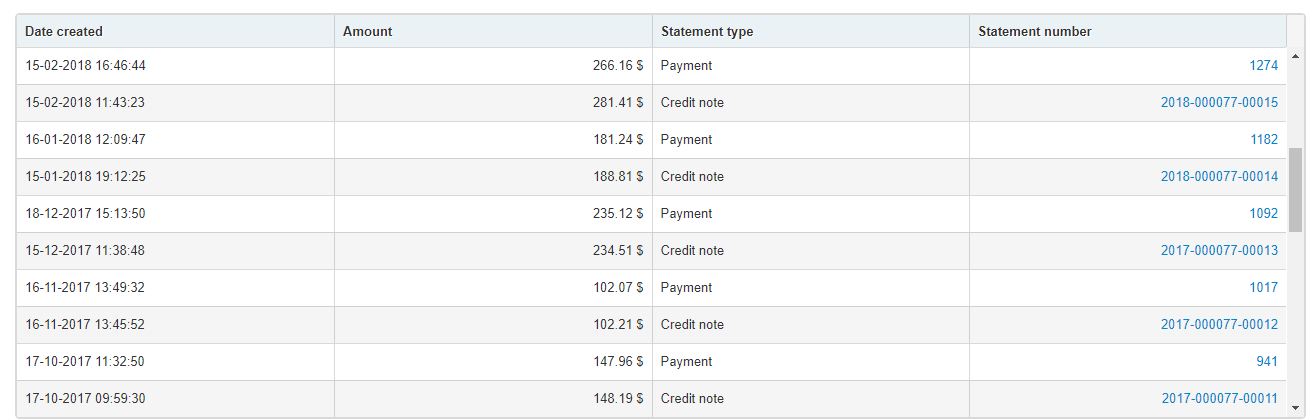1314x420 pixels.
Task: Click Payment type in 181.24 $ row
Action: click(x=686, y=140)
